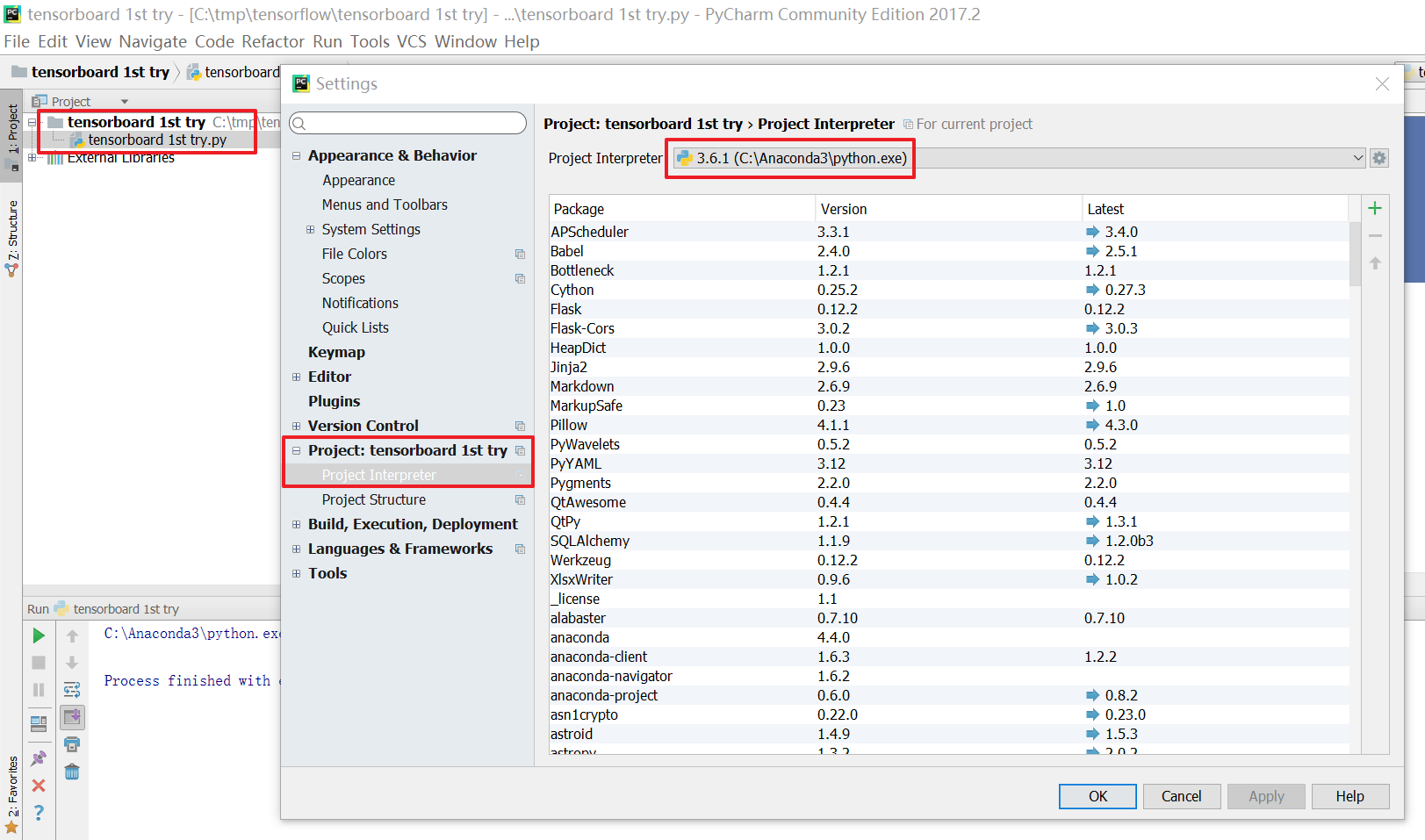Click the per-project icon beside Project Structure
The image size is (1425, 840).
(x=520, y=499)
